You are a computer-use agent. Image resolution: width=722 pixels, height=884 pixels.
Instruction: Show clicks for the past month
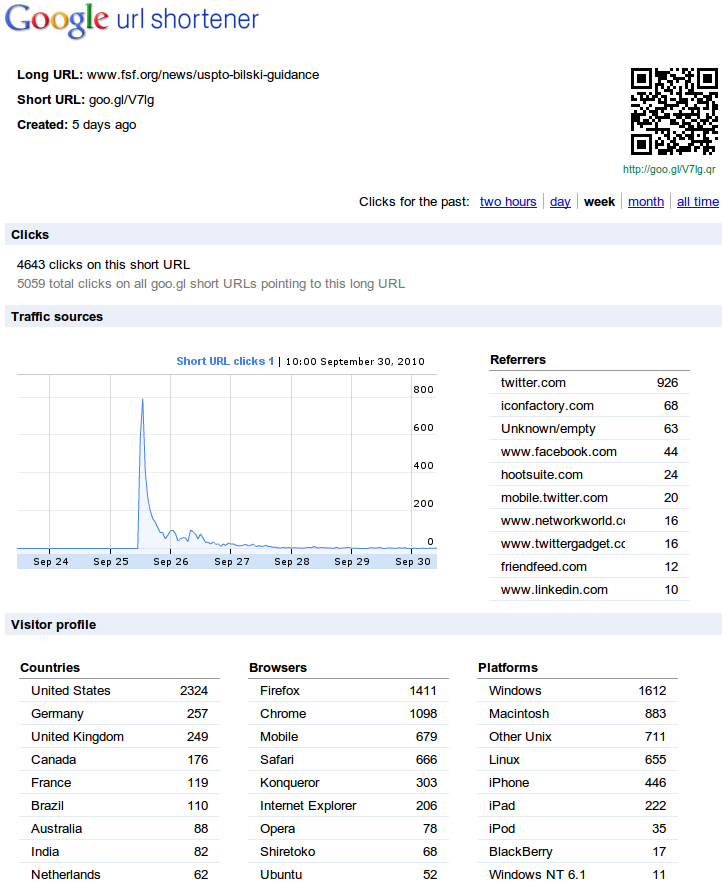tap(646, 202)
